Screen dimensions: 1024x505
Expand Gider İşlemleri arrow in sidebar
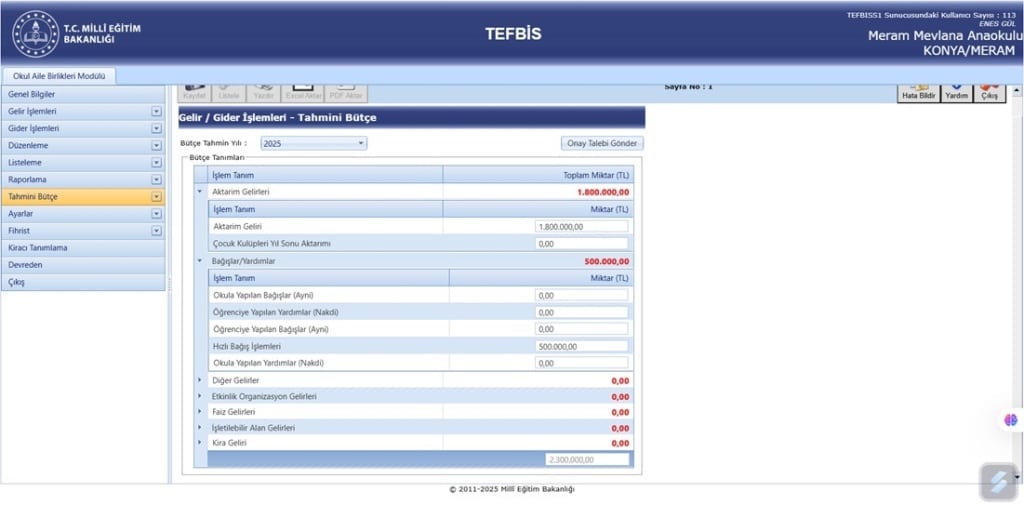156,129
